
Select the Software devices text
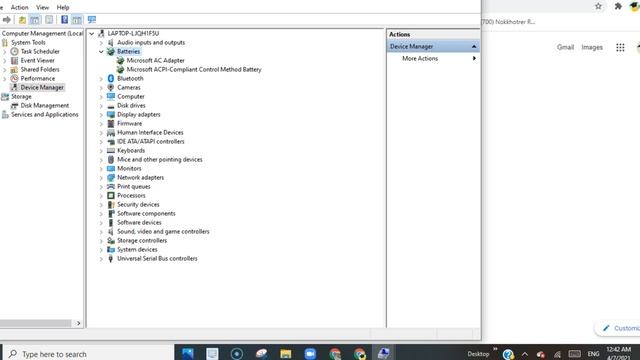(139, 222)
